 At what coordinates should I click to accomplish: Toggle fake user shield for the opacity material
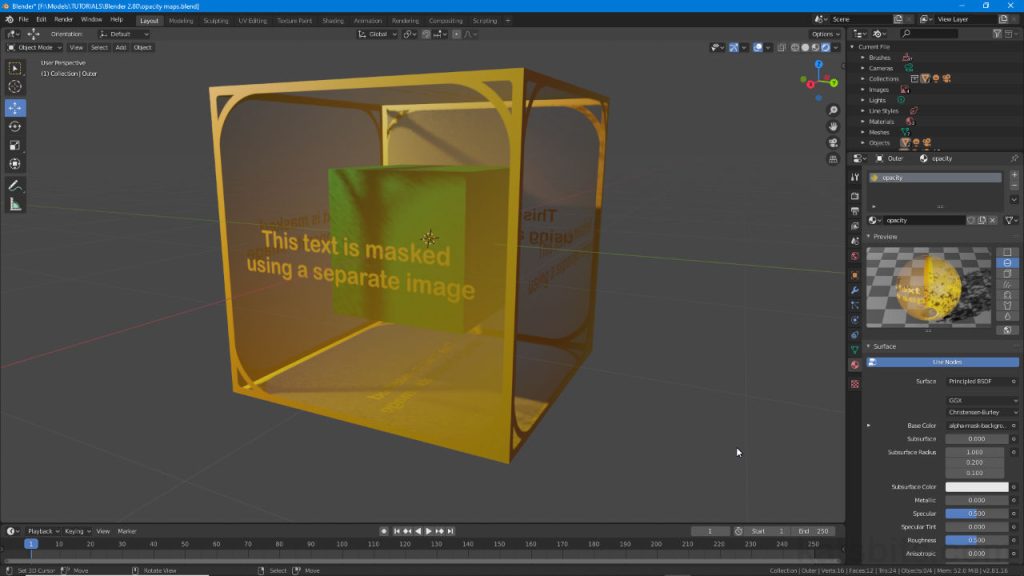point(972,220)
